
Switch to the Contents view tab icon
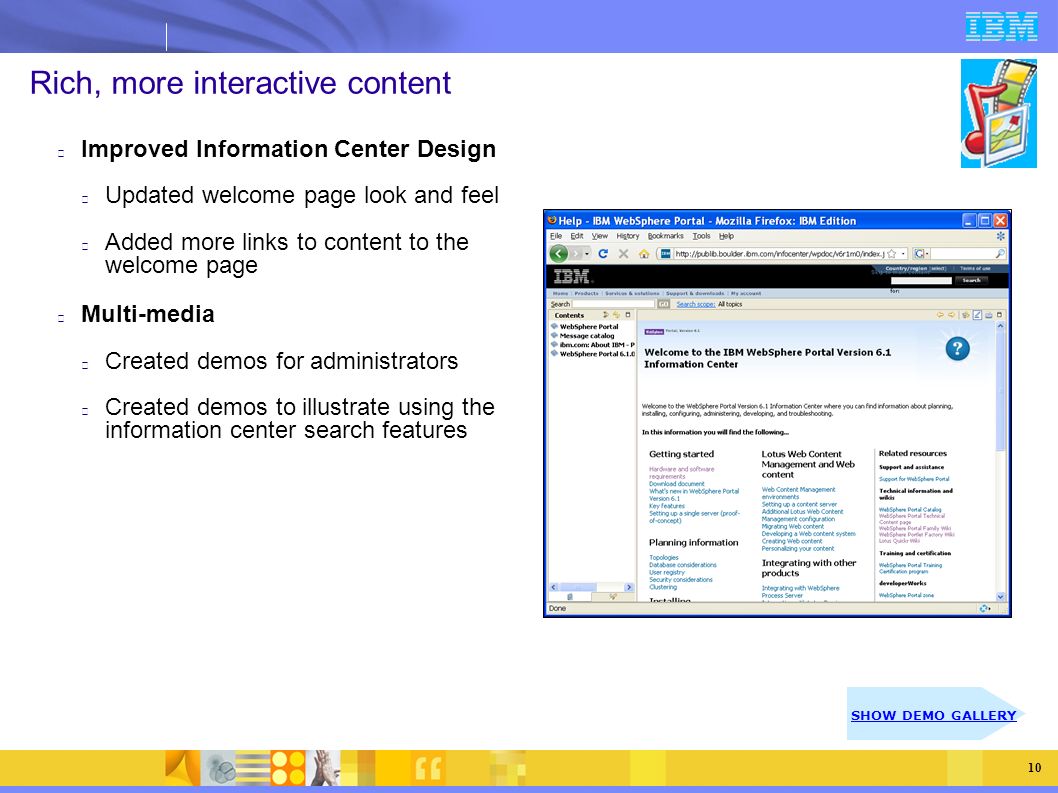click(570, 597)
